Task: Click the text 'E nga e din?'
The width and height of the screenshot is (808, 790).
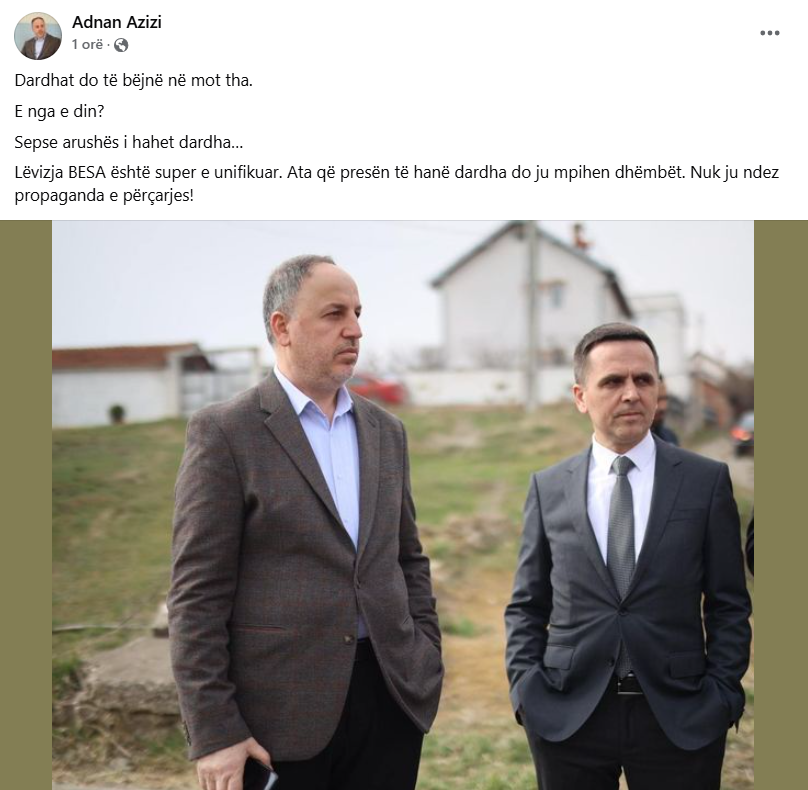Action: point(59,111)
